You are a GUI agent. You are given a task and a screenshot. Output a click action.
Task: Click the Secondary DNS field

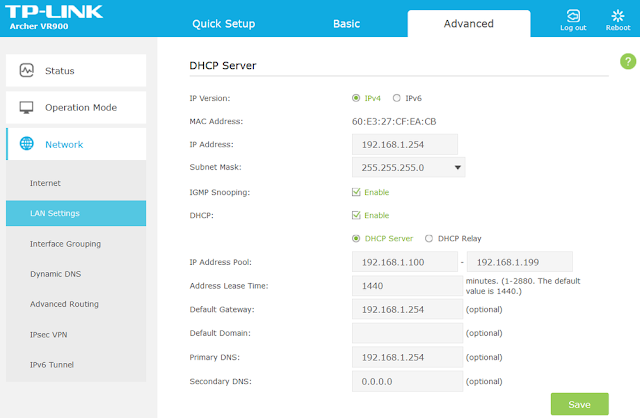point(407,381)
